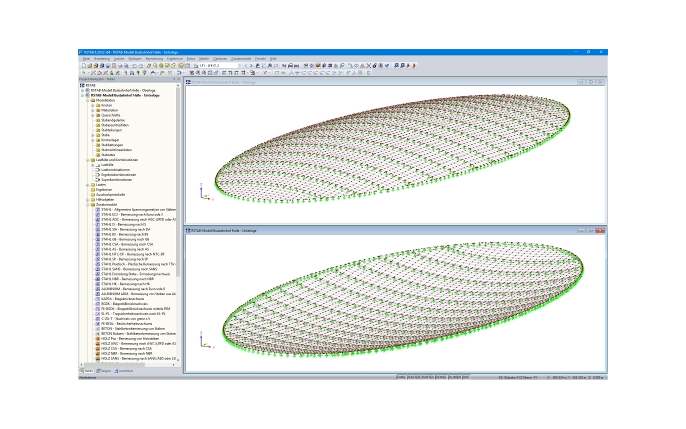Select Ausdruckprotokolle in the navigator
This screenshot has height=429, width=686.
pyautogui.click(x=111, y=195)
